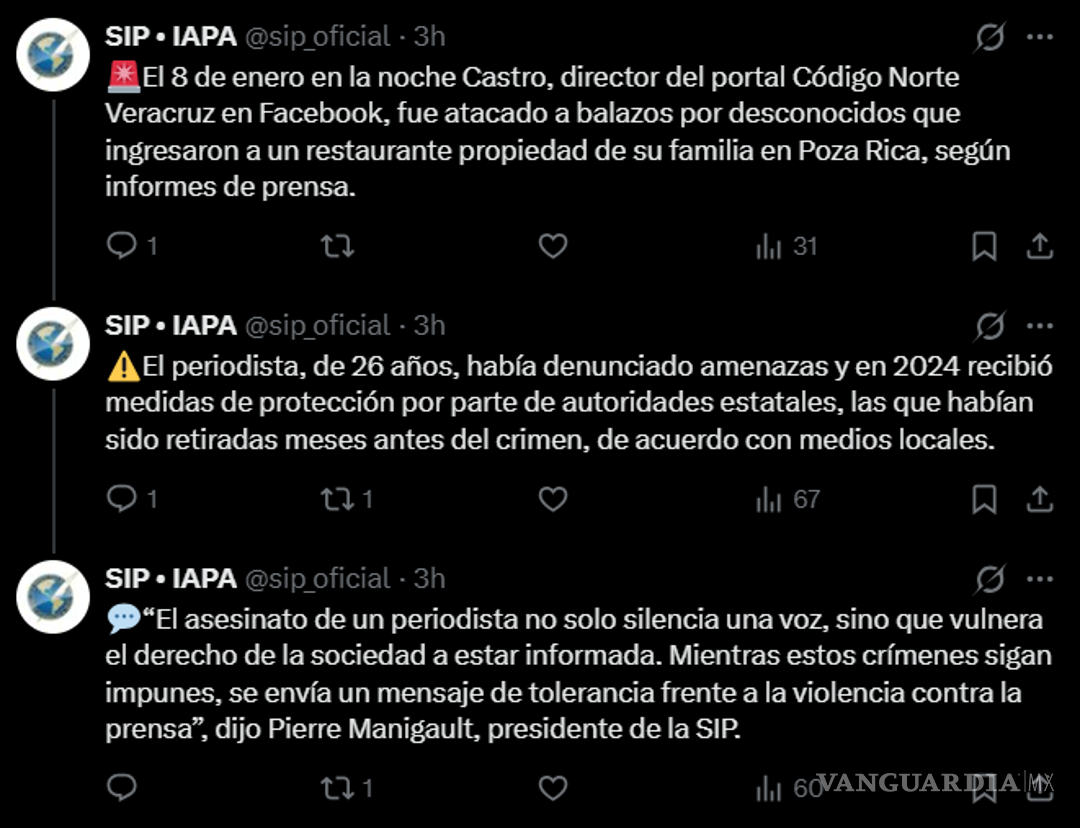Expand options menu on Pierre Manigault tweet
The height and width of the screenshot is (828, 1080).
[x=1041, y=578]
